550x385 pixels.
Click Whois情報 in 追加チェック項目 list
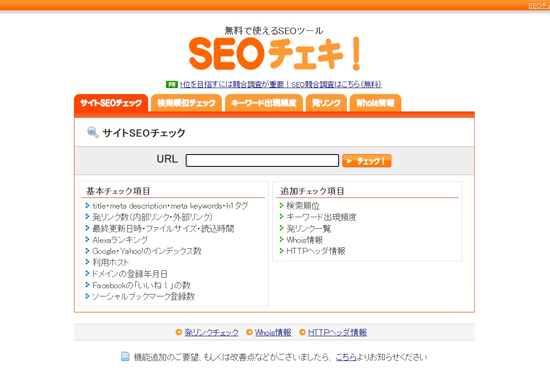click(x=304, y=240)
